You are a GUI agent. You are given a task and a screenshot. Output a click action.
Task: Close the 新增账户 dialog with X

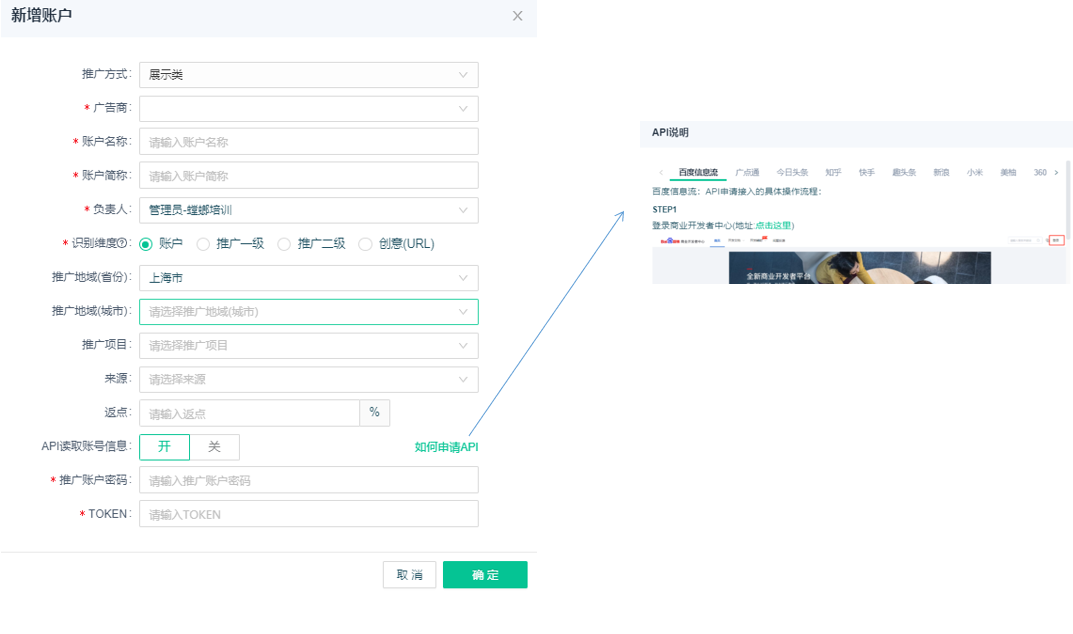pyautogui.click(x=517, y=16)
